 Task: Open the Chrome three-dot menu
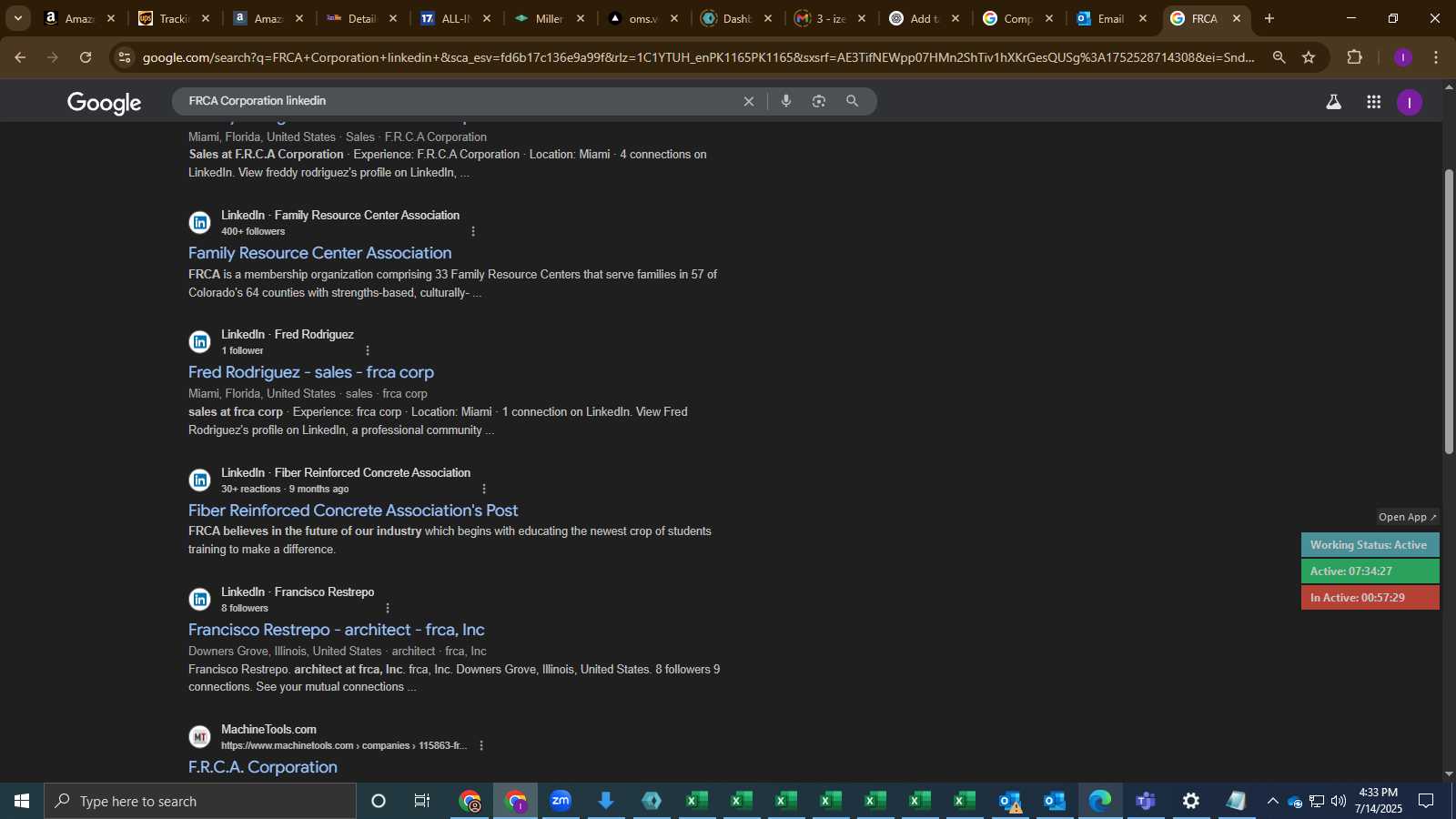tap(1436, 57)
